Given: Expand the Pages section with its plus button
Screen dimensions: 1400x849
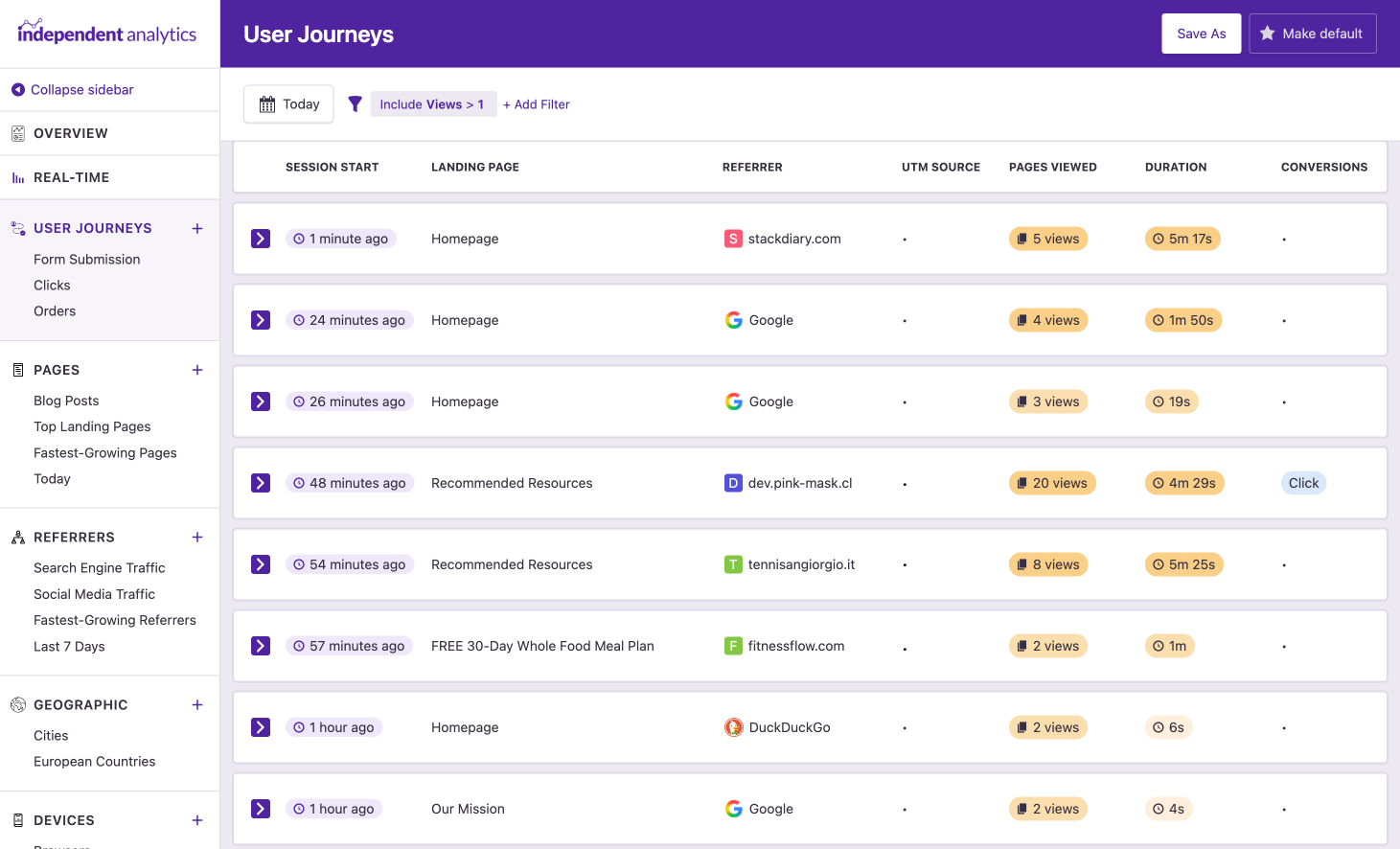Looking at the screenshot, I should (x=197, y=370).
